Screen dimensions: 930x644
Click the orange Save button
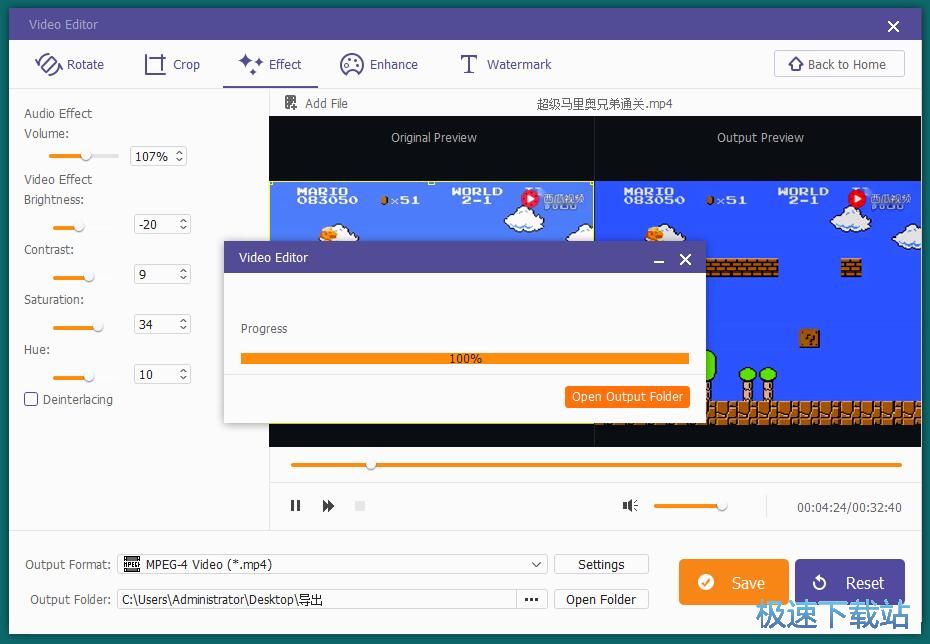coord(734,582)
